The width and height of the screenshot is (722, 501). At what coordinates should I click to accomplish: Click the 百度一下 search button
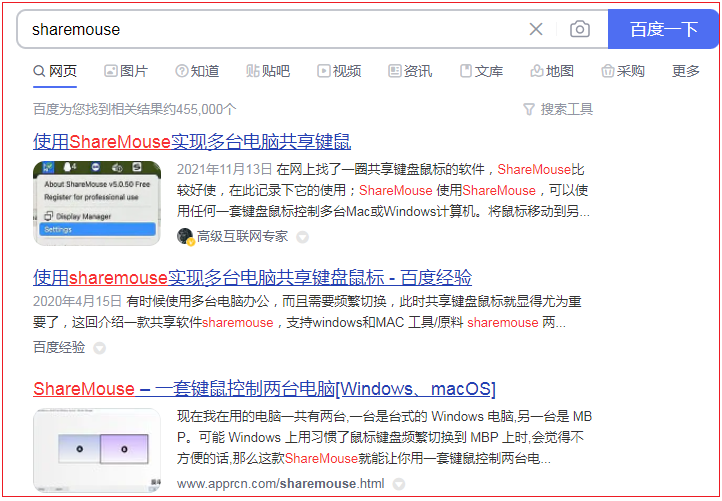coord(663,29)
